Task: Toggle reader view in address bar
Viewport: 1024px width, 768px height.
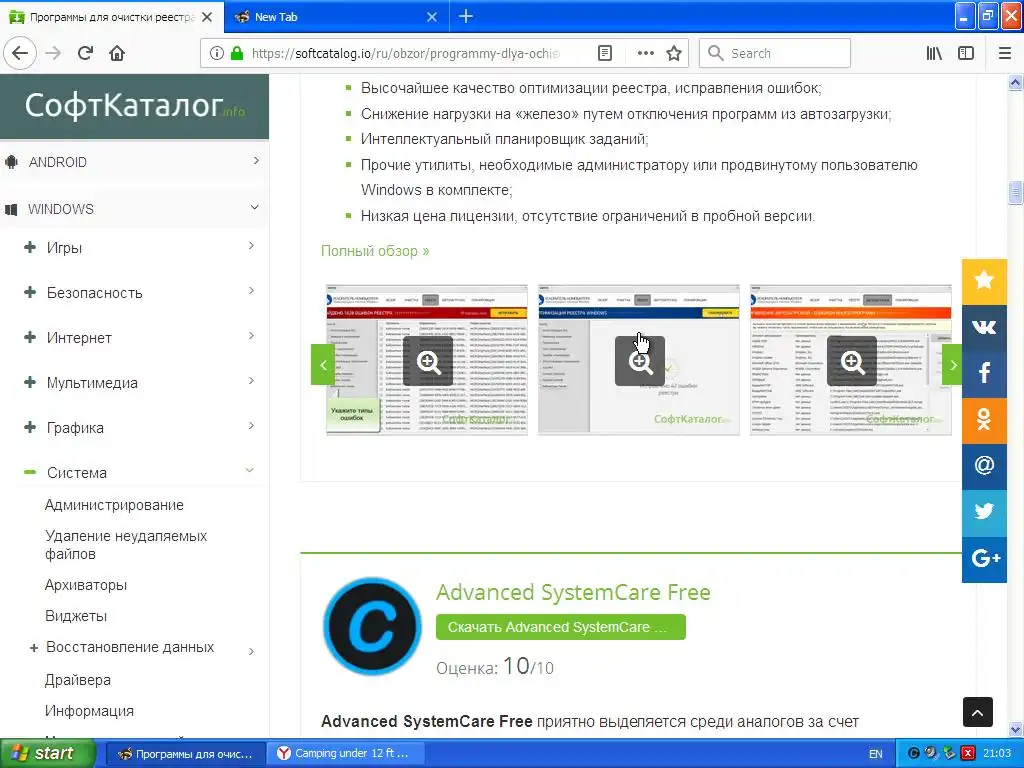Action: [x=605, y=53]
